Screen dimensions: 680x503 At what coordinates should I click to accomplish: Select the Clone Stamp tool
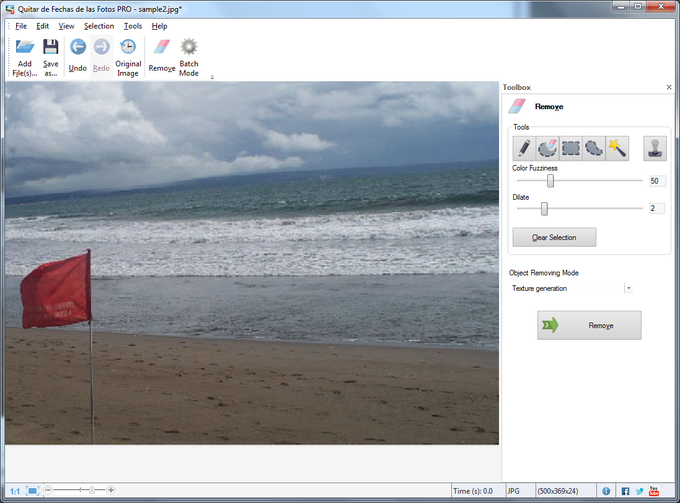coord(655,148)
